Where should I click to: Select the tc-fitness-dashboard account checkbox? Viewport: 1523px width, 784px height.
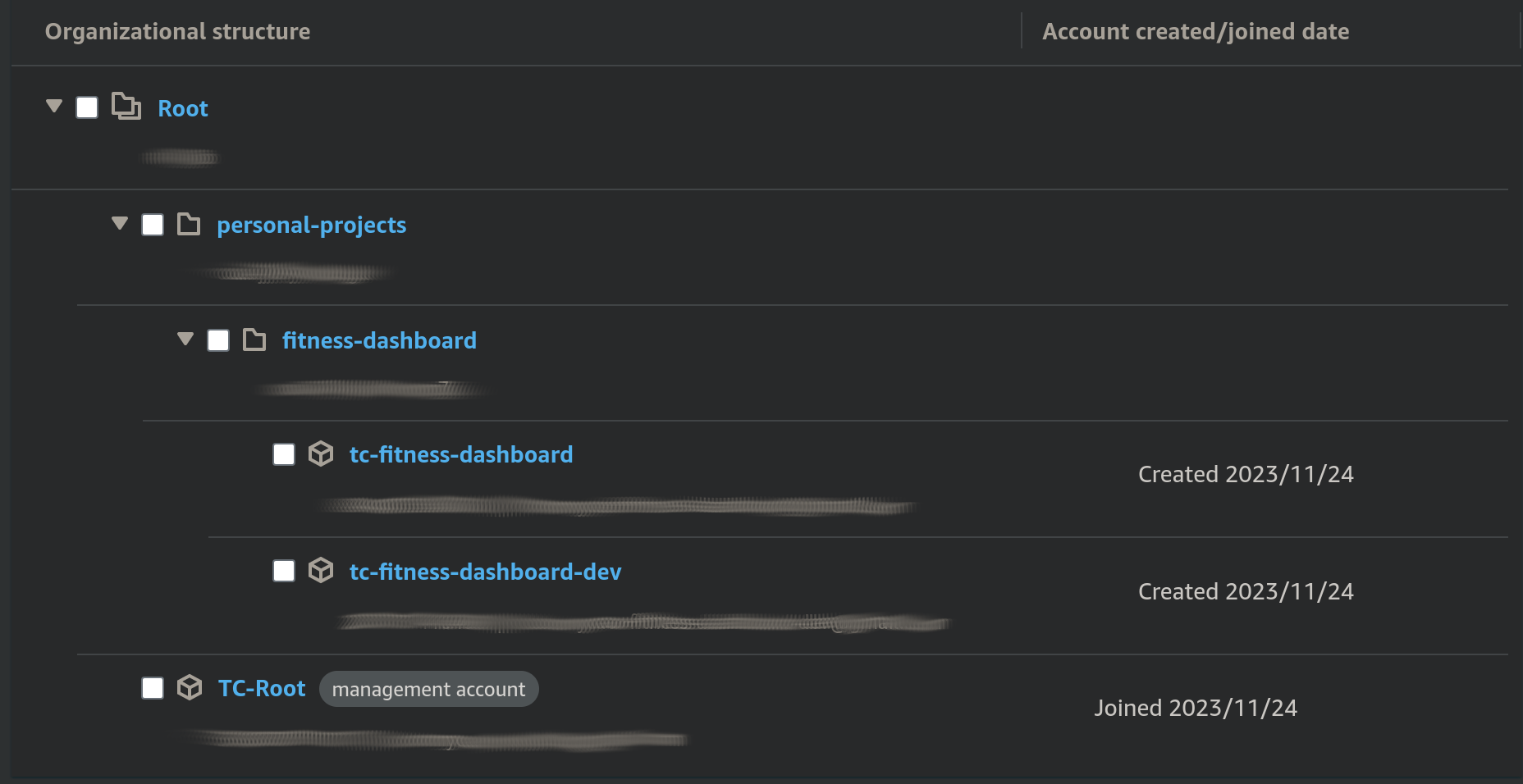[x=284, y=454]
